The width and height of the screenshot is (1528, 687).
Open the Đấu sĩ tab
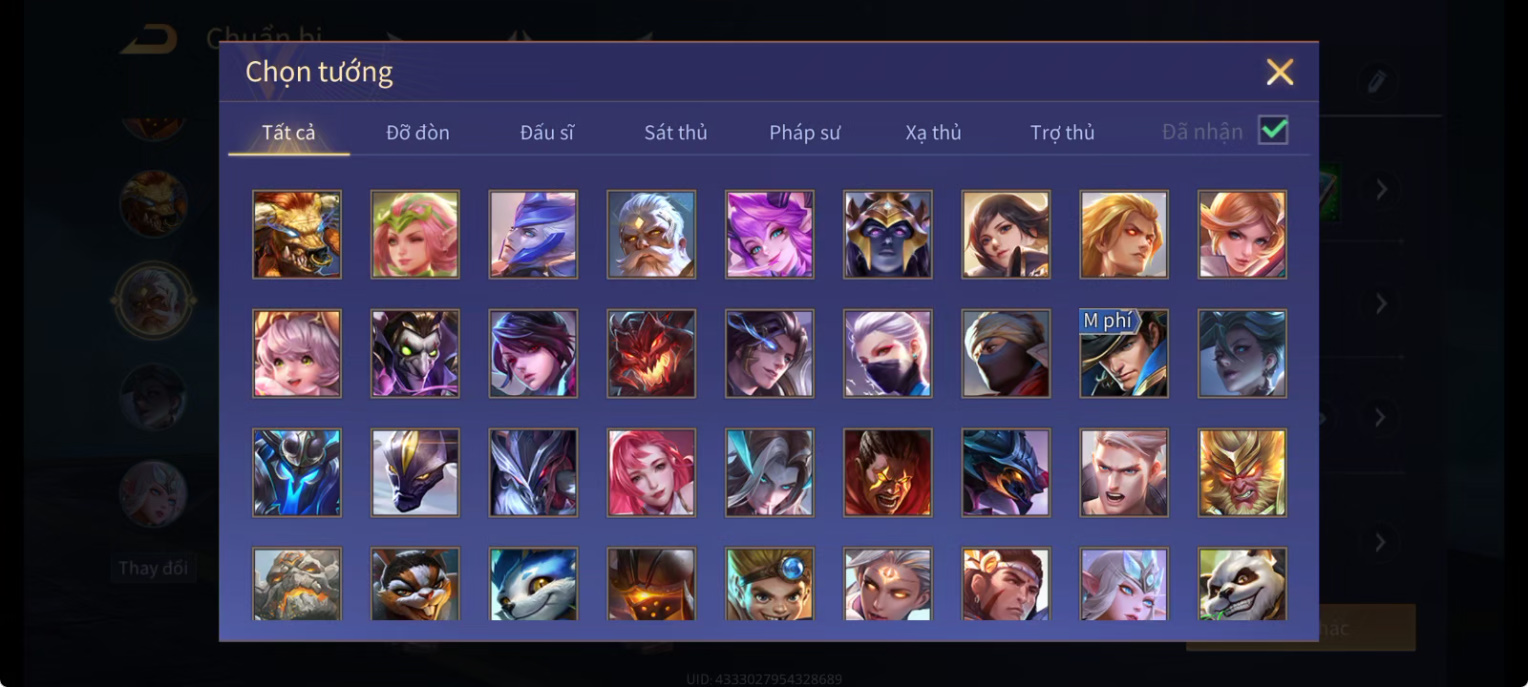pyautogui.click(x=547, y=132)
